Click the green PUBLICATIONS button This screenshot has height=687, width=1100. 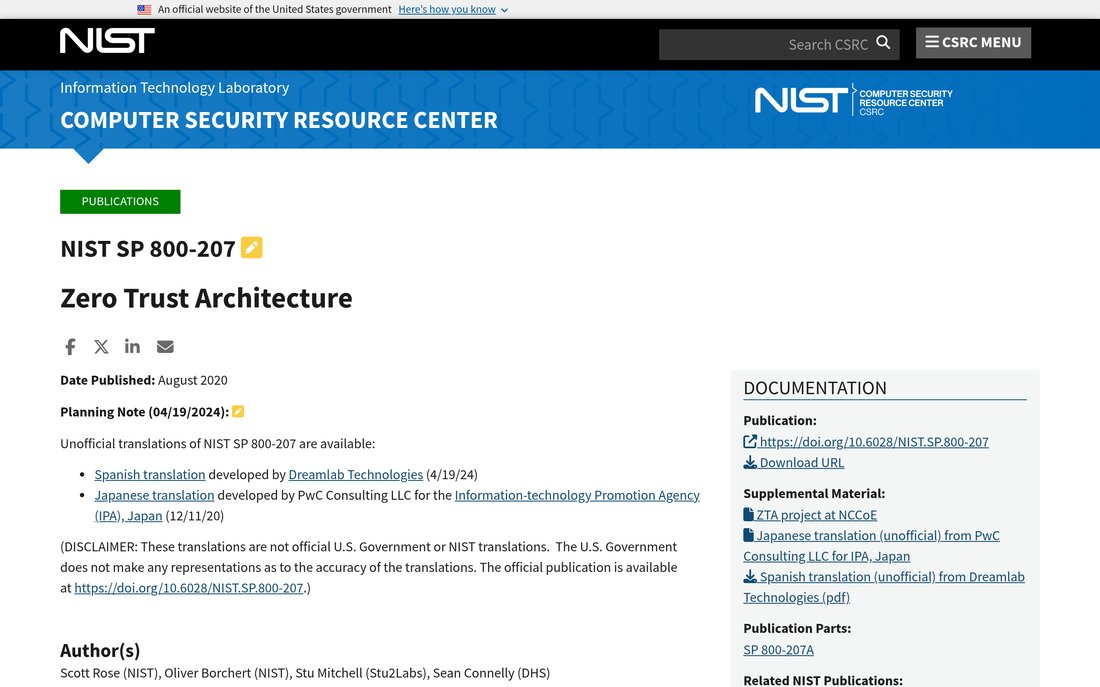click(120, 201)
